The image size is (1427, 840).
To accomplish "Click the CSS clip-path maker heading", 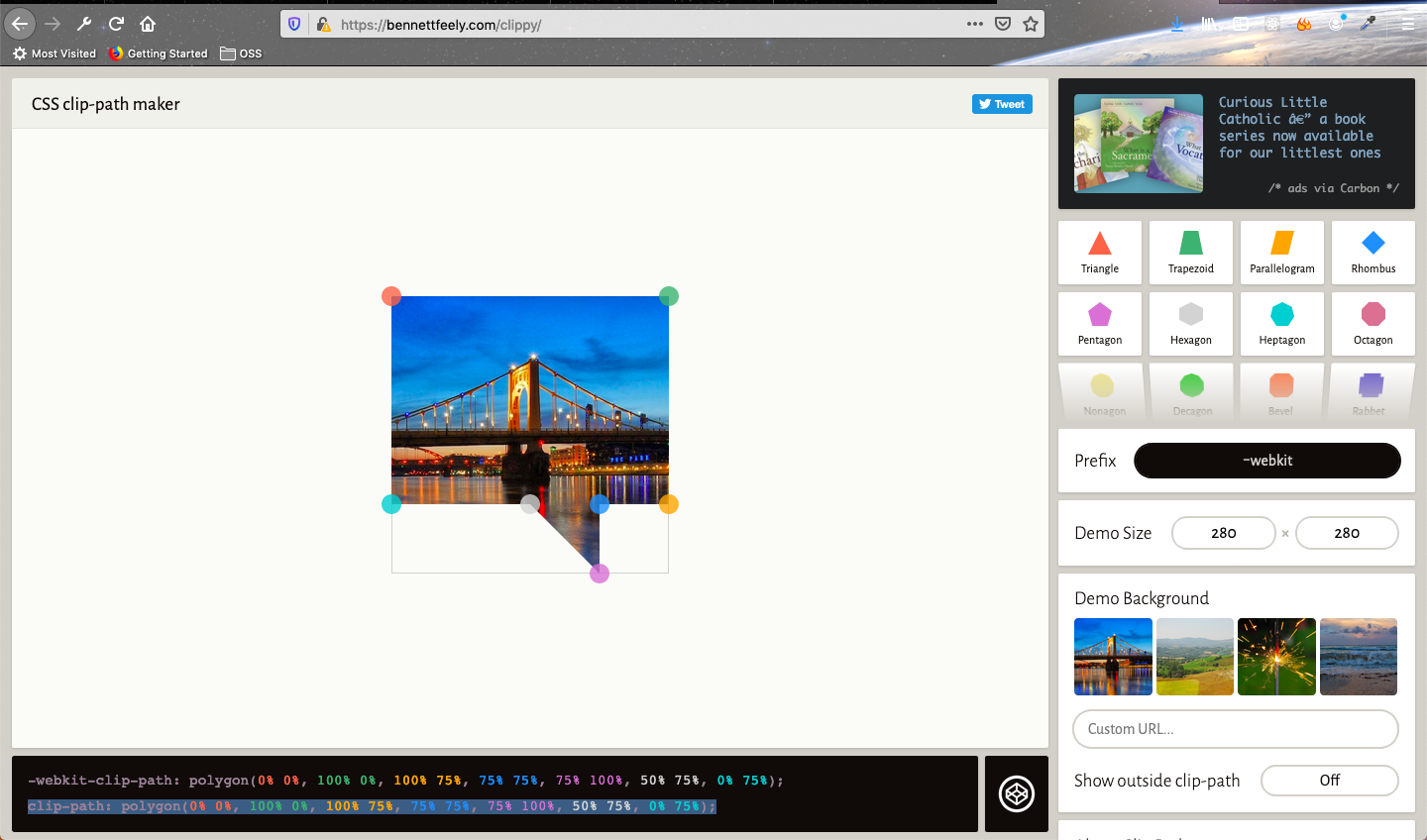I will (x=106, y=104).
